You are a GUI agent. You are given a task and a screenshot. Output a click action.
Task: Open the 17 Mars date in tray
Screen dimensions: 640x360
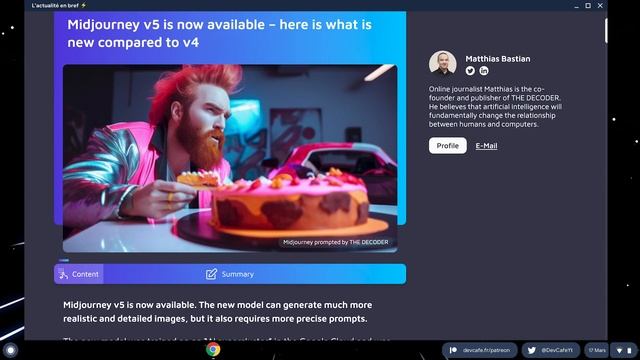(597, 350)
